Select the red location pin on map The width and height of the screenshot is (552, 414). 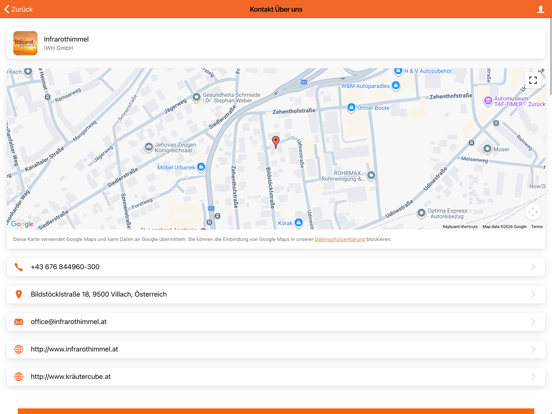pos(276,142)
